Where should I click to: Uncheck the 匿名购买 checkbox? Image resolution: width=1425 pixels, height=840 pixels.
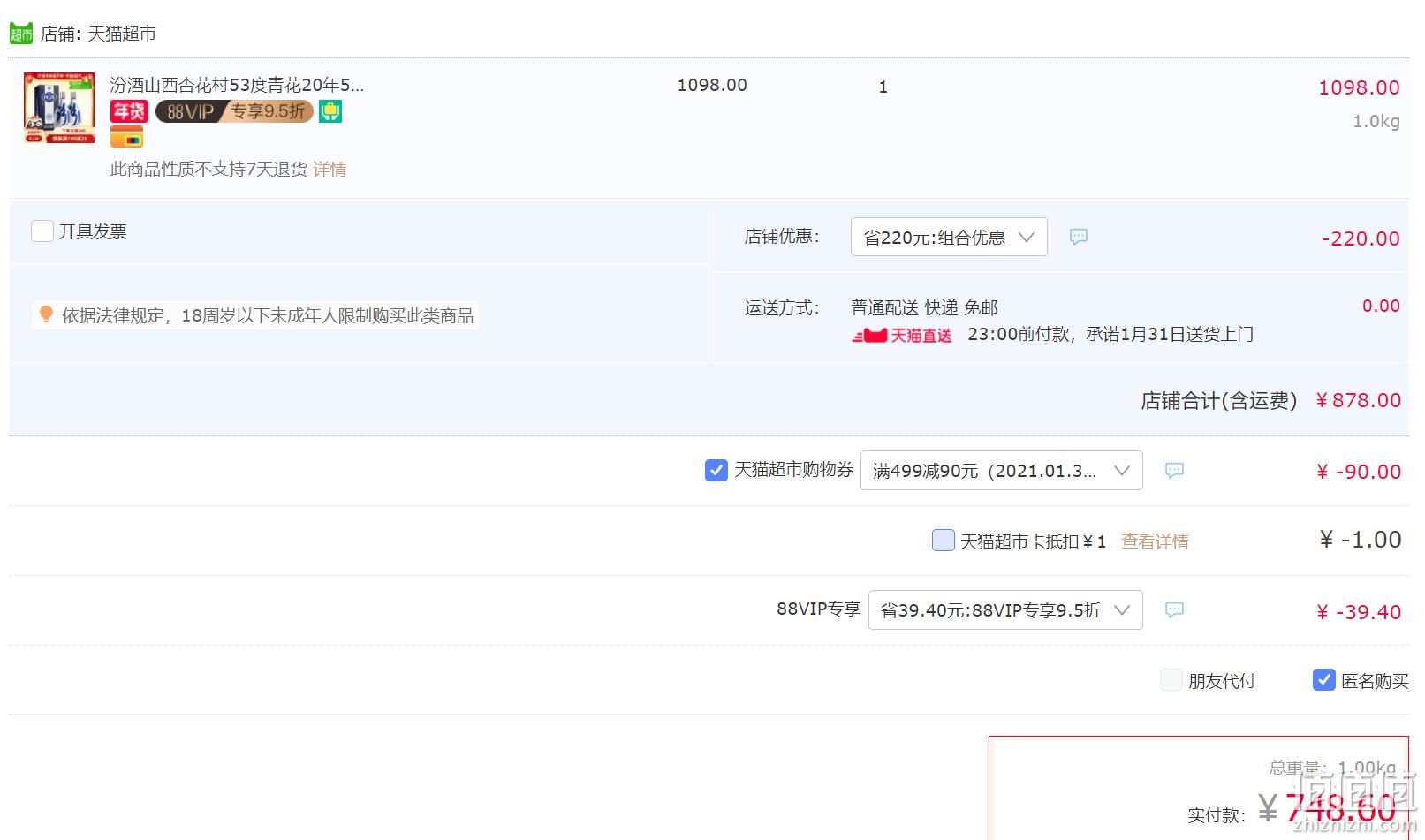(x=1324, y=679)
